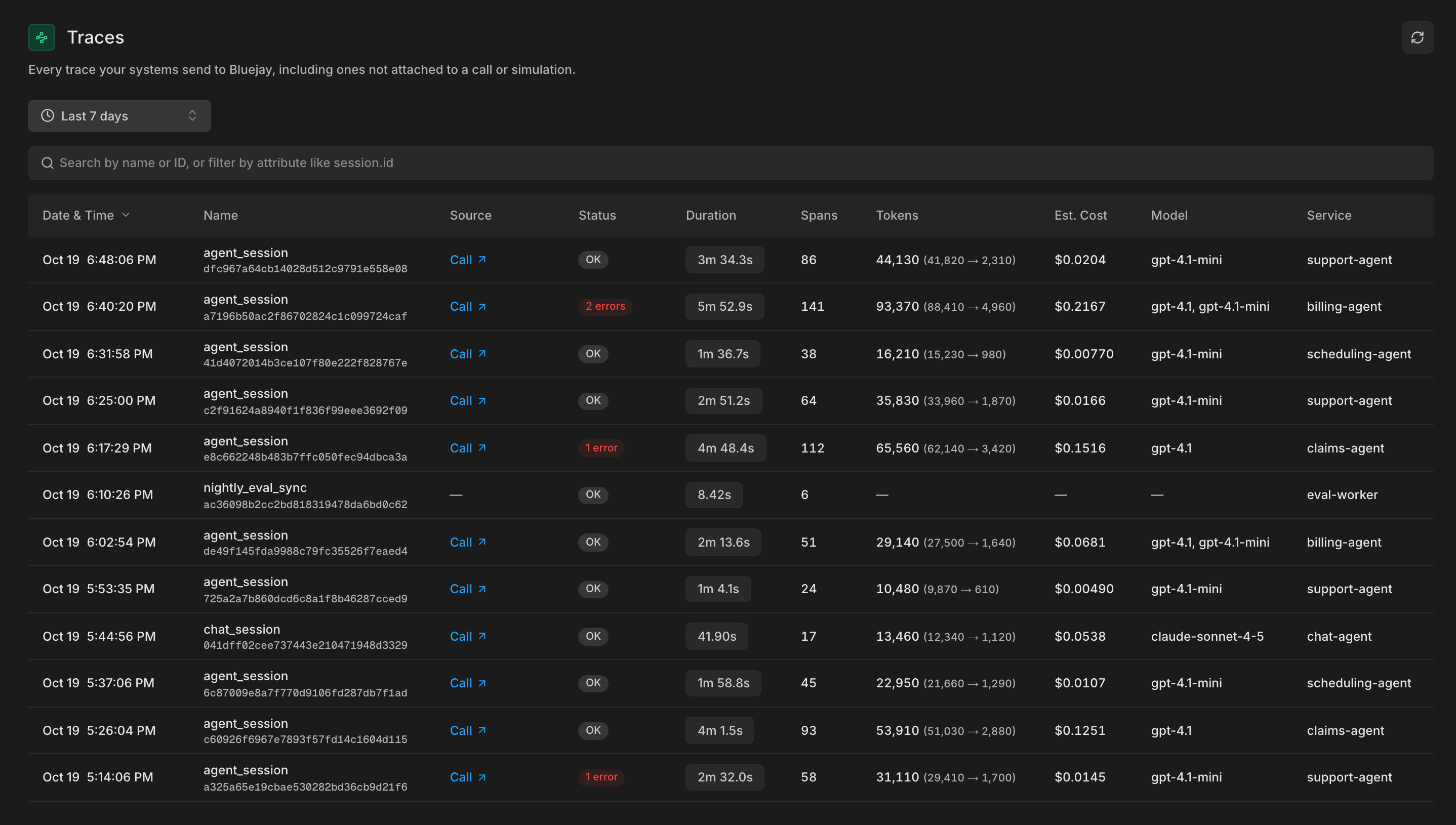Click the OK status on the nightly_eval_sync row

(x=593, y=494)
